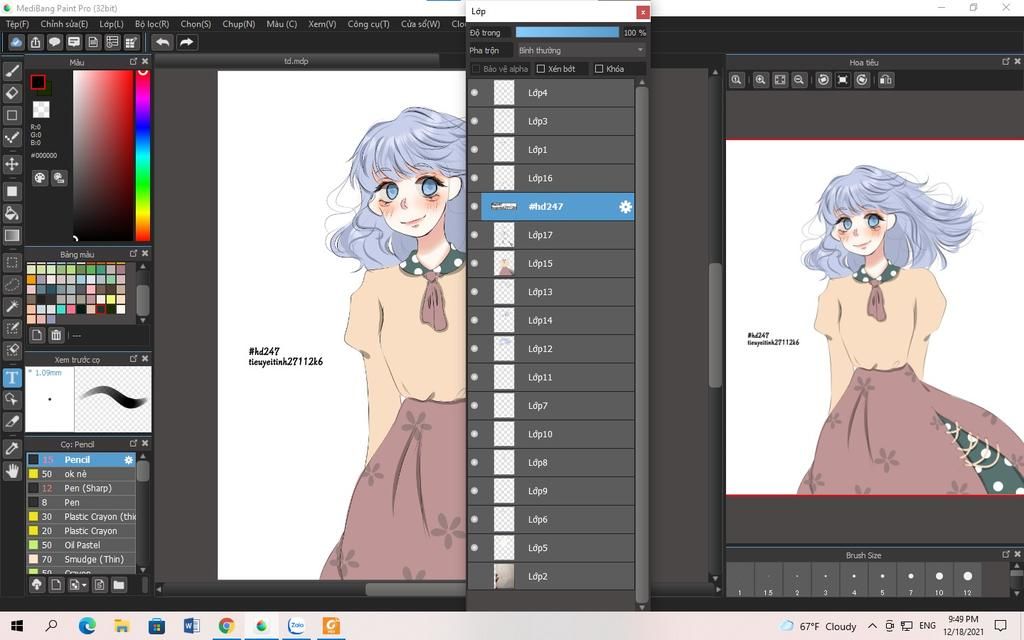Select the Eraser tool in left toolbar
The width and height of the screenshot is (1024, 640).
tap(12, 93)
